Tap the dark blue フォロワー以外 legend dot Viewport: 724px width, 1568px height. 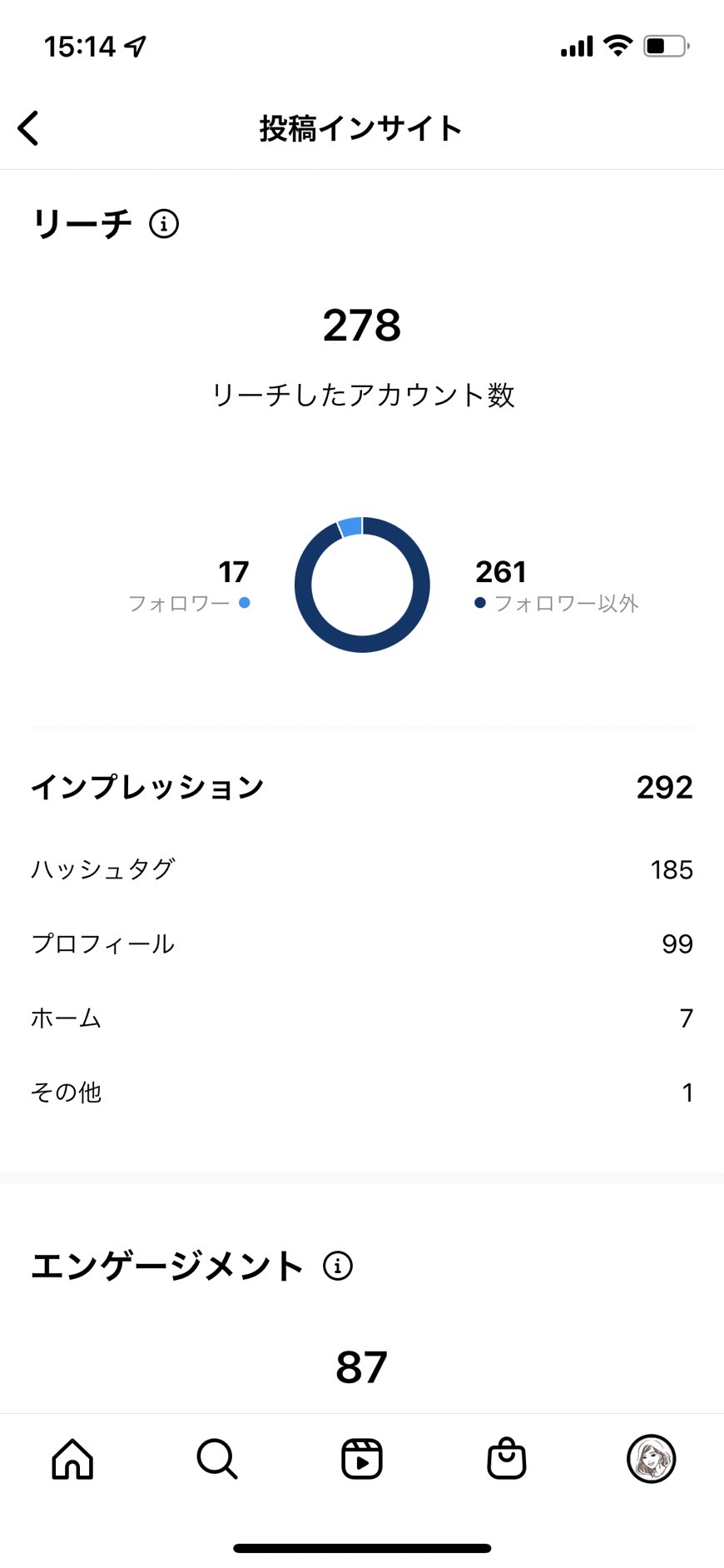coord(480,602)
